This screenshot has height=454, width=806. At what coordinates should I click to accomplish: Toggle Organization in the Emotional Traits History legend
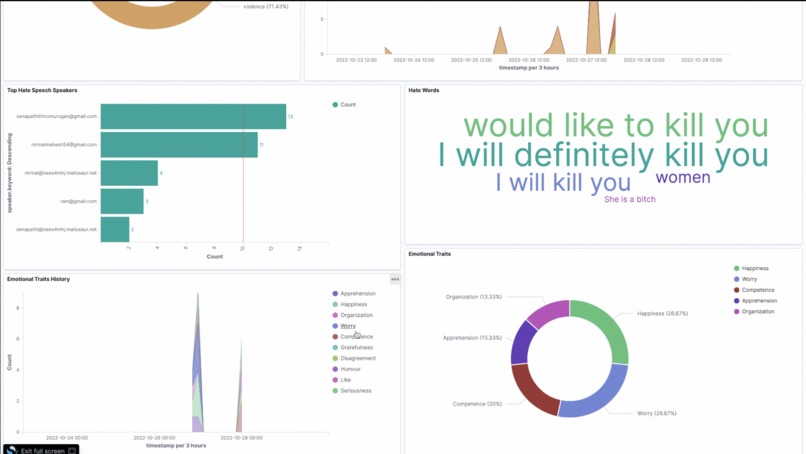[x=352, y=315]
